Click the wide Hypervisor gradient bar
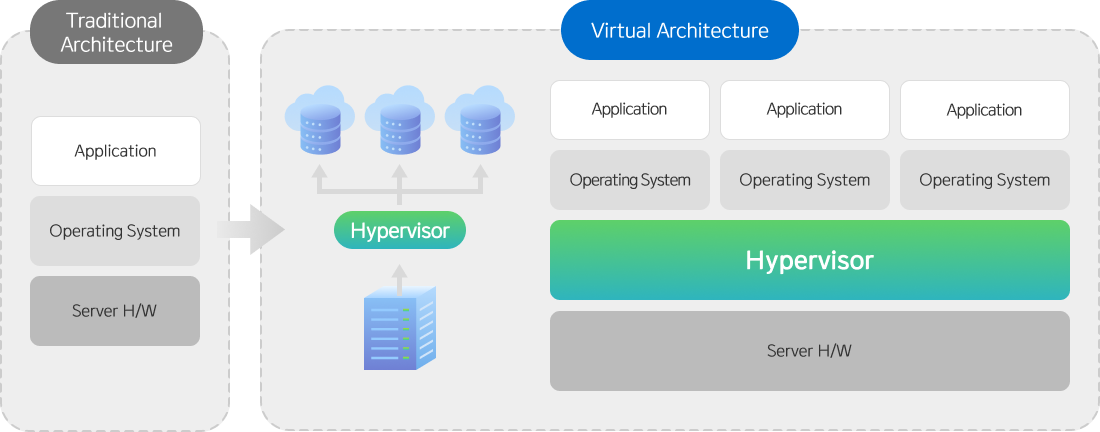This screenshot has width=1100, height=432. click(x=810, y=260)
